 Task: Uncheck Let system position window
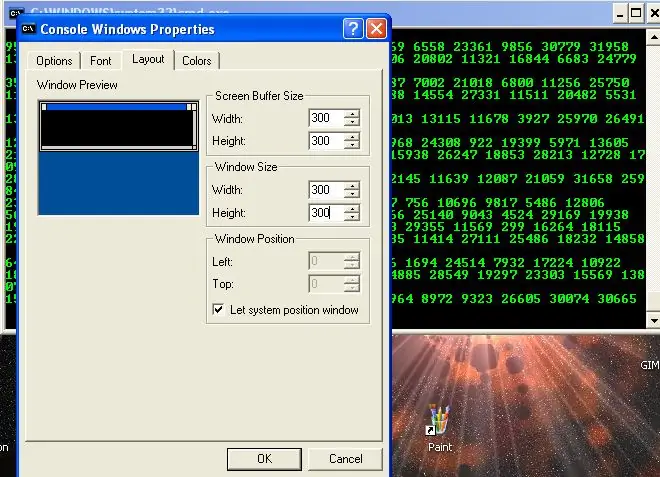218,309
